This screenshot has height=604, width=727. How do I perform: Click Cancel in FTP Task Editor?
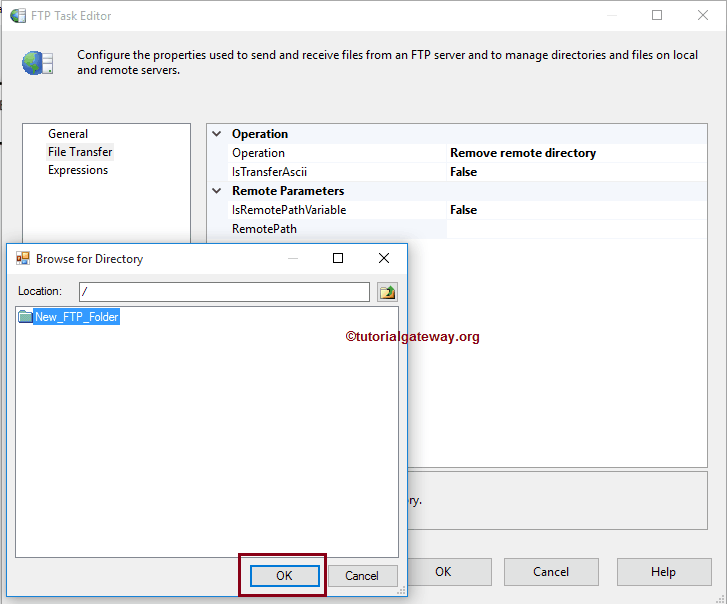point(551,572)
